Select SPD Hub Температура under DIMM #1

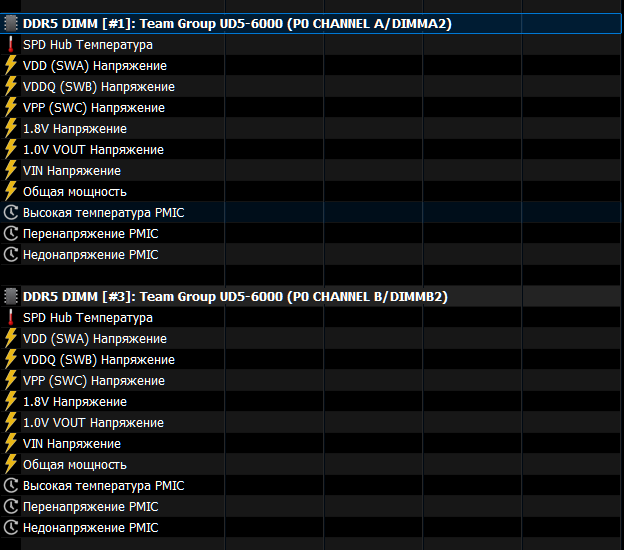click(88, 45)
